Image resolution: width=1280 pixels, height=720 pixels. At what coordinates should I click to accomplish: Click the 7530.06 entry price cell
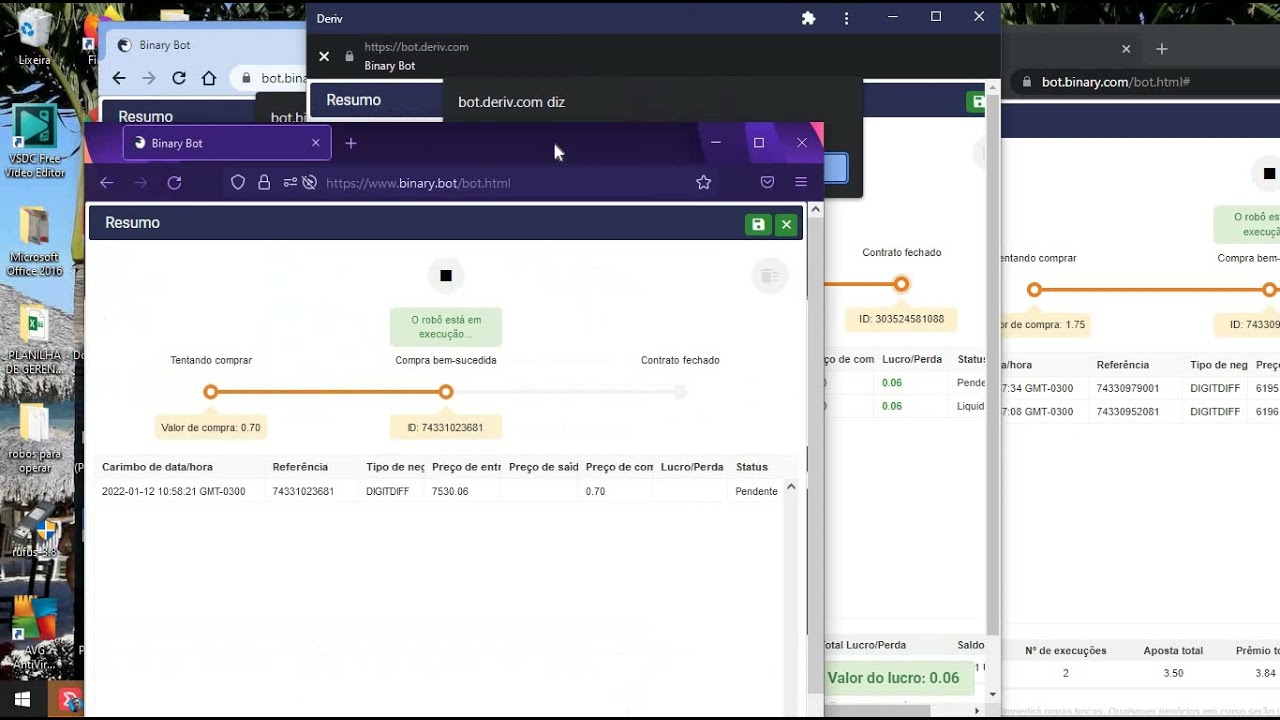450,491
